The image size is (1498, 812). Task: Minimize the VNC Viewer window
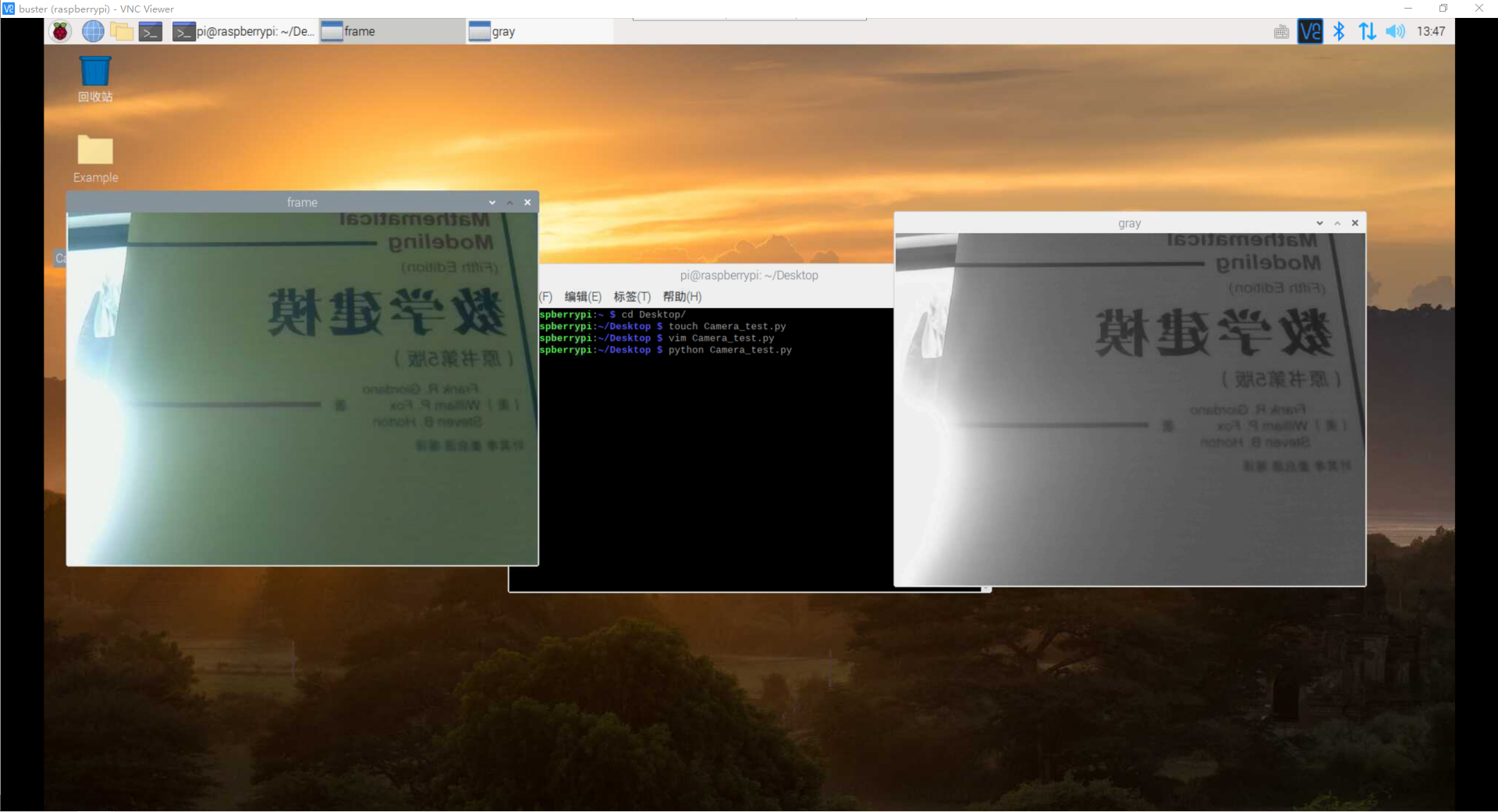[x=1408, y=9]
